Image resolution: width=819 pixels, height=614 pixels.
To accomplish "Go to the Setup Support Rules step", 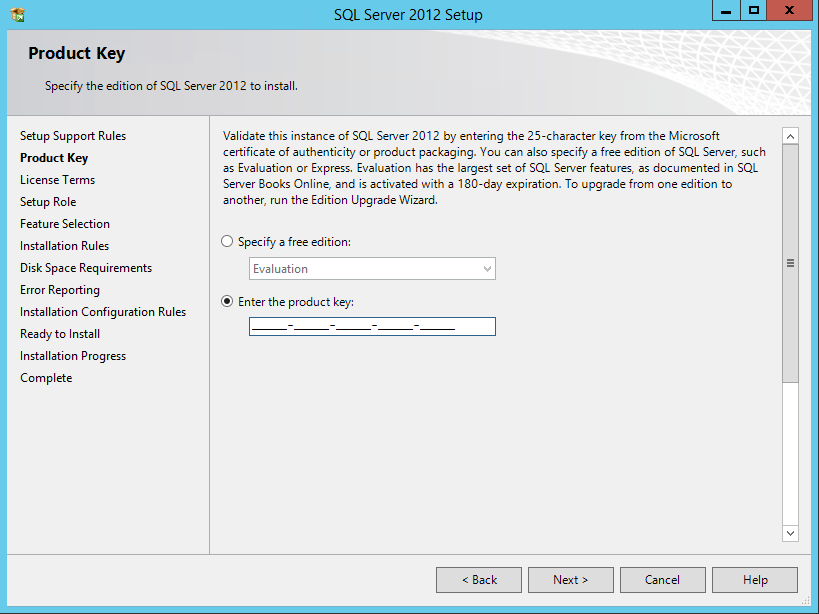I will point(73,136).
